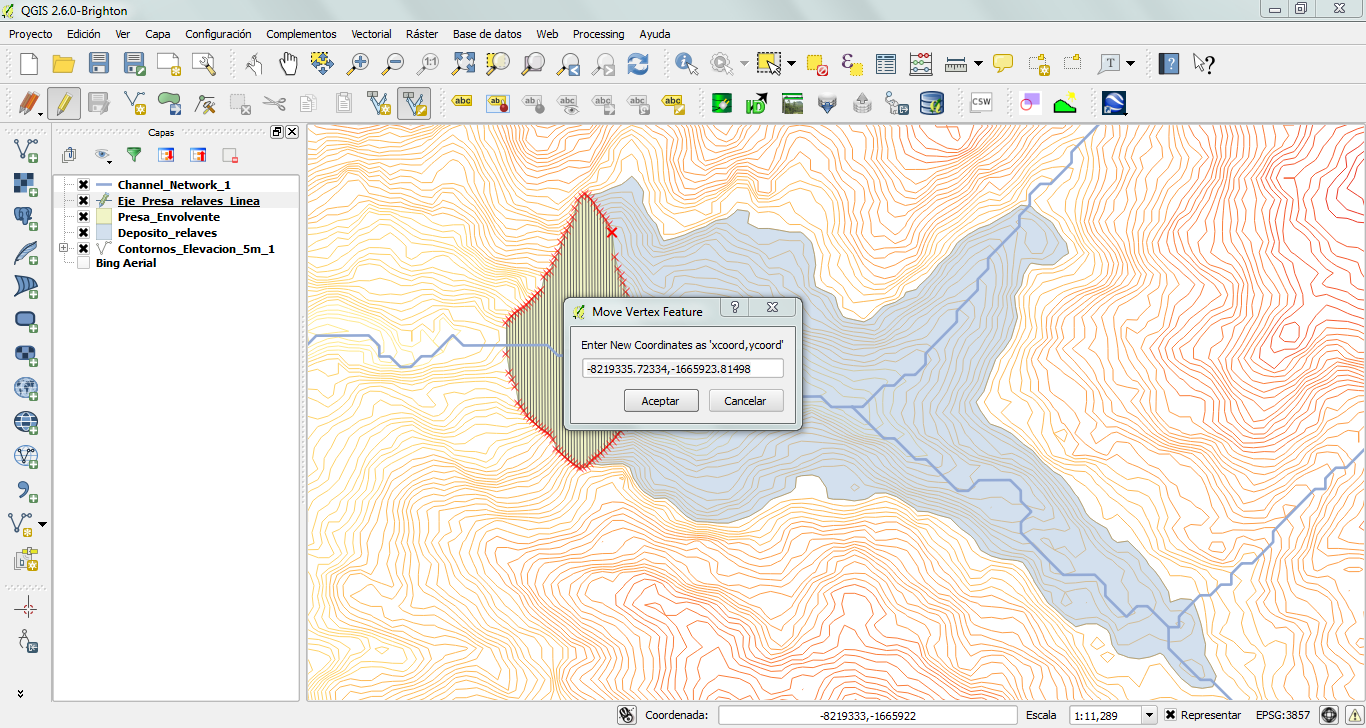Open the measure tool dropdown arrow
The width and height of the screenshot is (1366, 728).
(x=978, y=64)
